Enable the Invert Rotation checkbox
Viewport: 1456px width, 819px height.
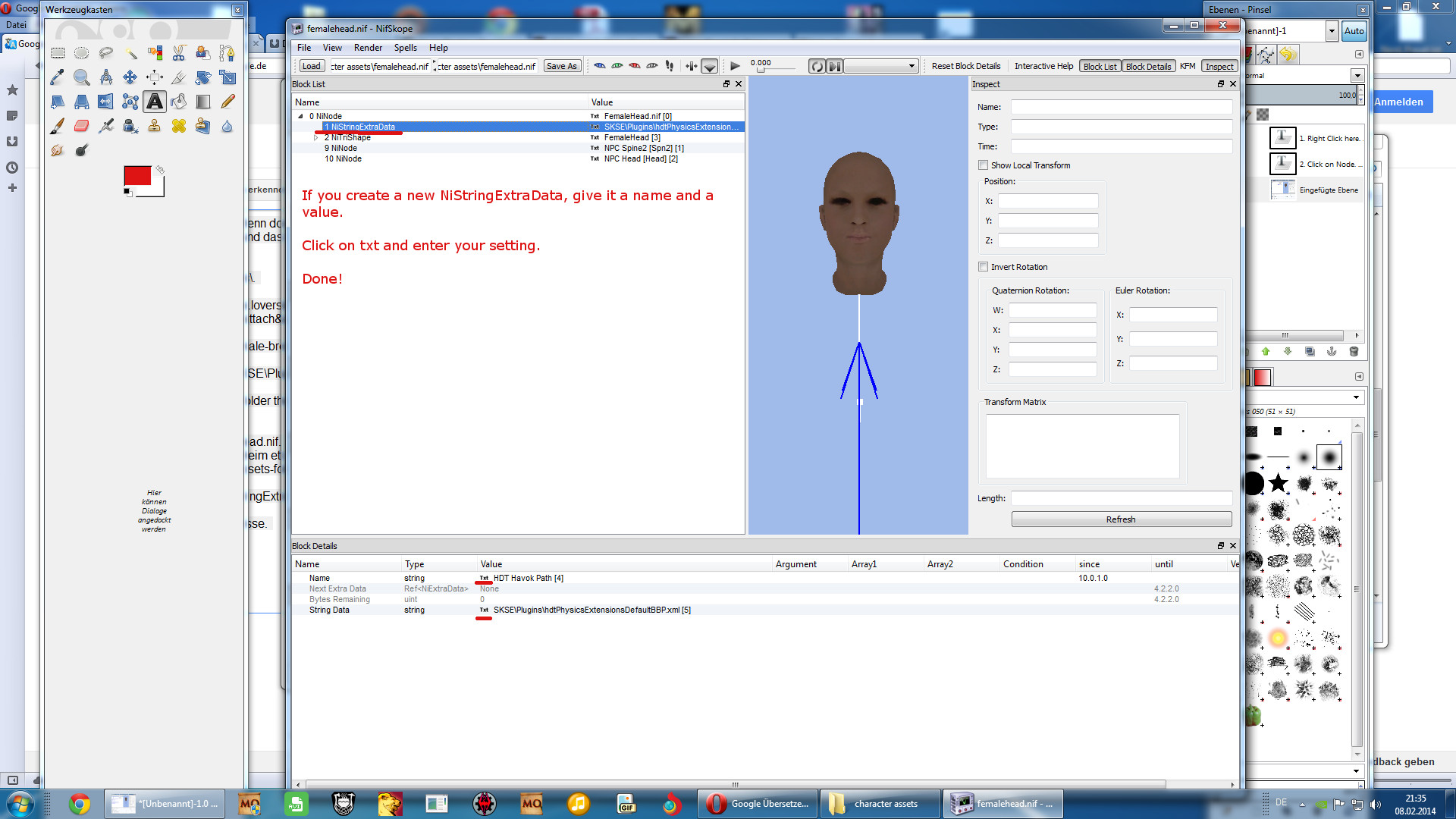984,267
